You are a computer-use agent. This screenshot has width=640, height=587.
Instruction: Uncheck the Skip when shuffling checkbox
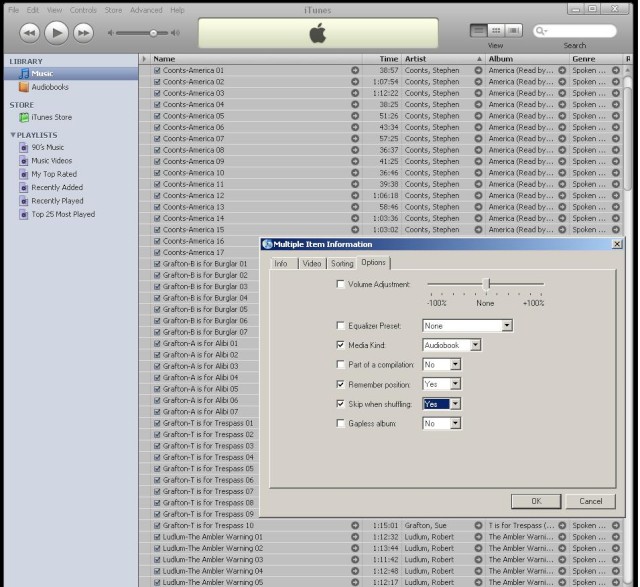[x=340, y=404]
